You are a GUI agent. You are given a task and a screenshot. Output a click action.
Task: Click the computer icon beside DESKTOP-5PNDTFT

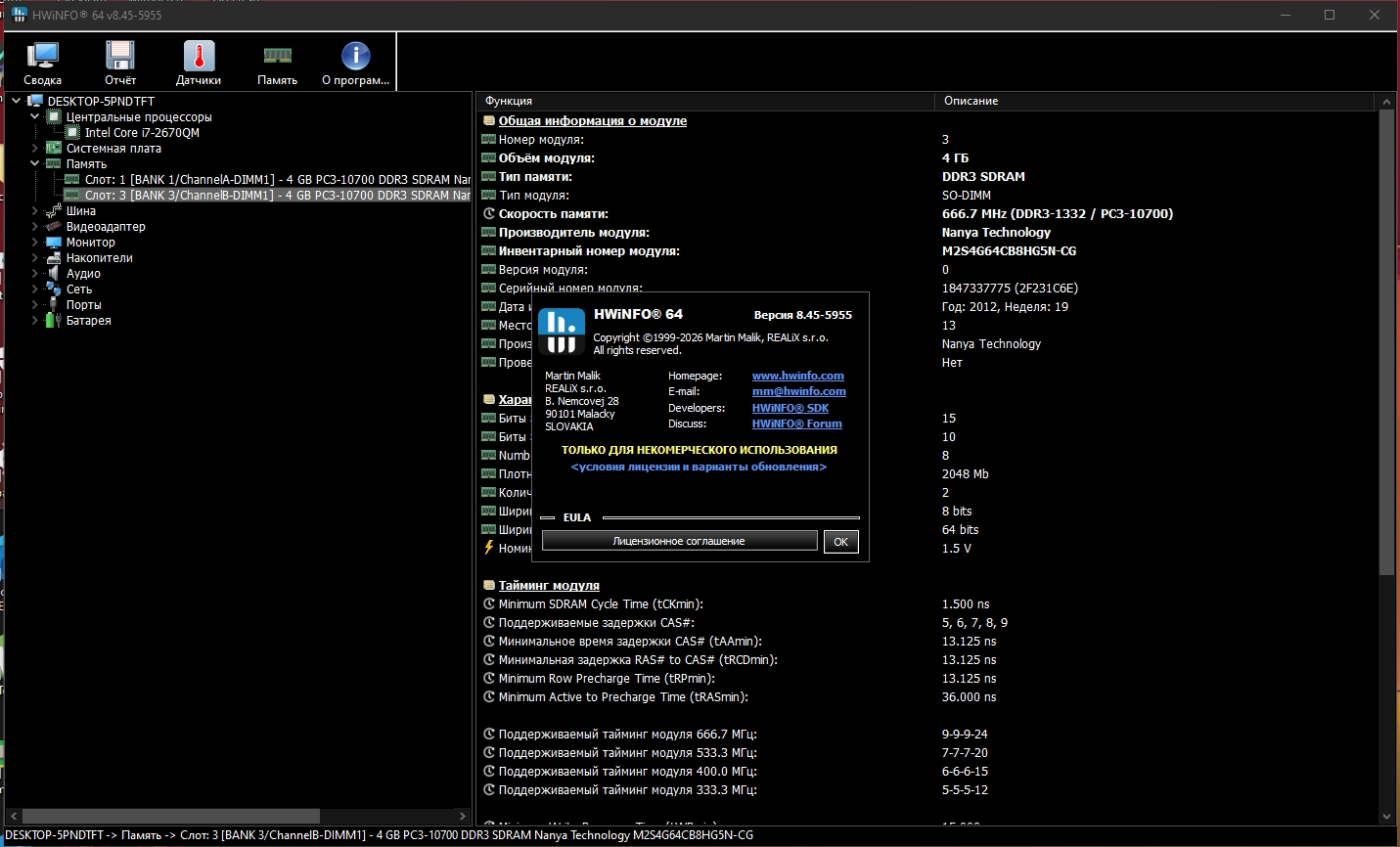pyautogui.click(x=35, y=102)
